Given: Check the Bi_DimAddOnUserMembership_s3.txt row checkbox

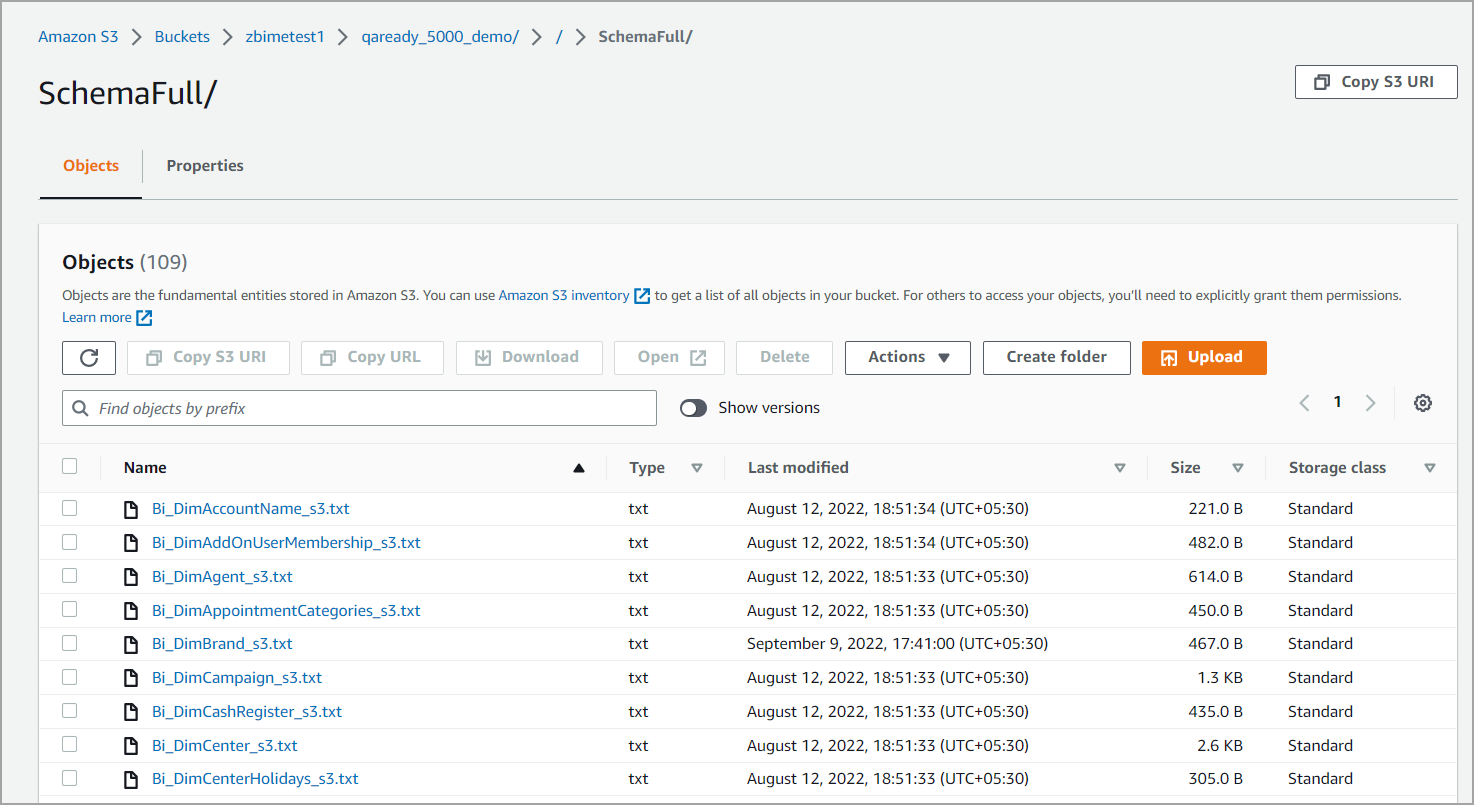Looking at the screenshot, I should pos(69,542).
